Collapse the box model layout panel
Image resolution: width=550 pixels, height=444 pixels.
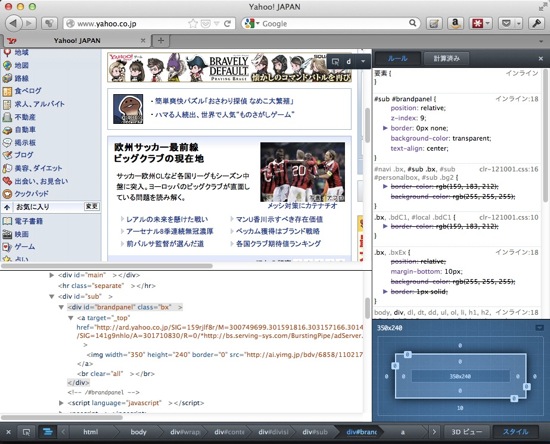click(539, 328)
